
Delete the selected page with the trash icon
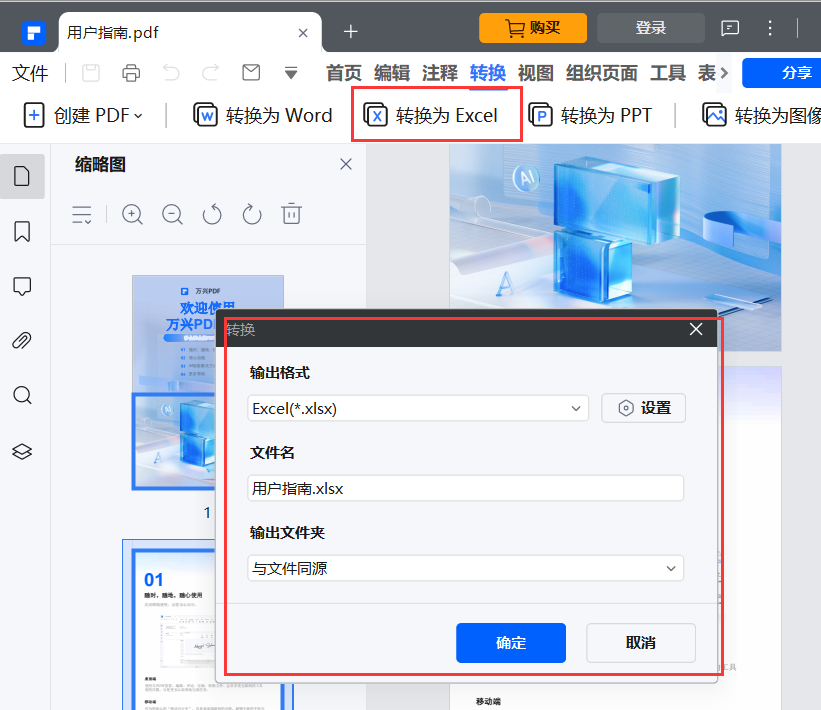[x=291, y=214]
